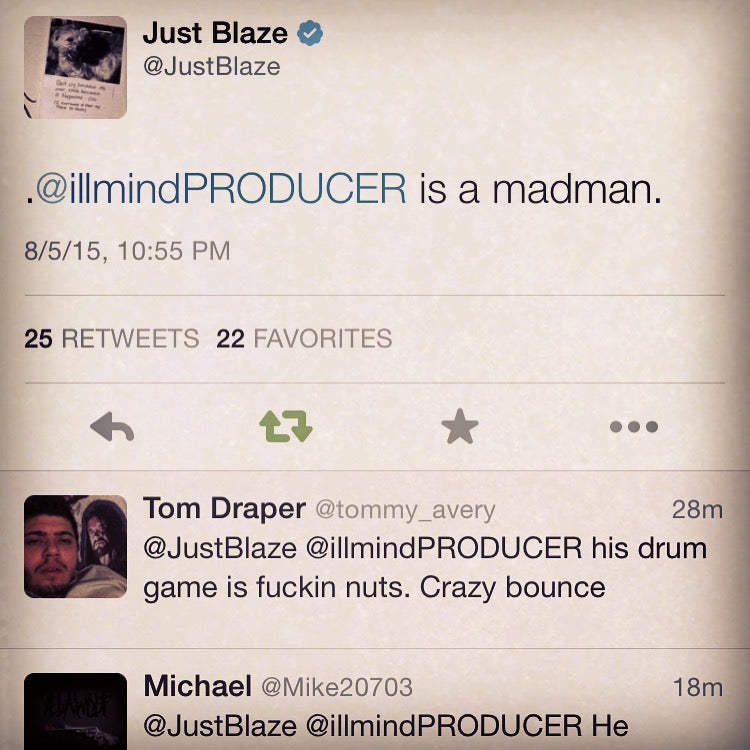The height and width of the screenshot is (750, 750).
Task: Open Just Blaze's profile picture
Action: tap(75, 68)
